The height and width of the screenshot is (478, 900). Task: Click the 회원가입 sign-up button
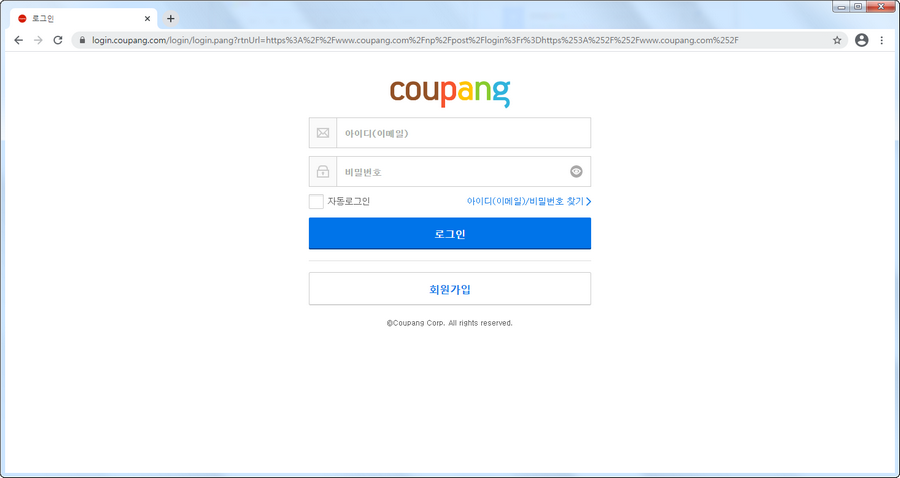pos(450,289)
